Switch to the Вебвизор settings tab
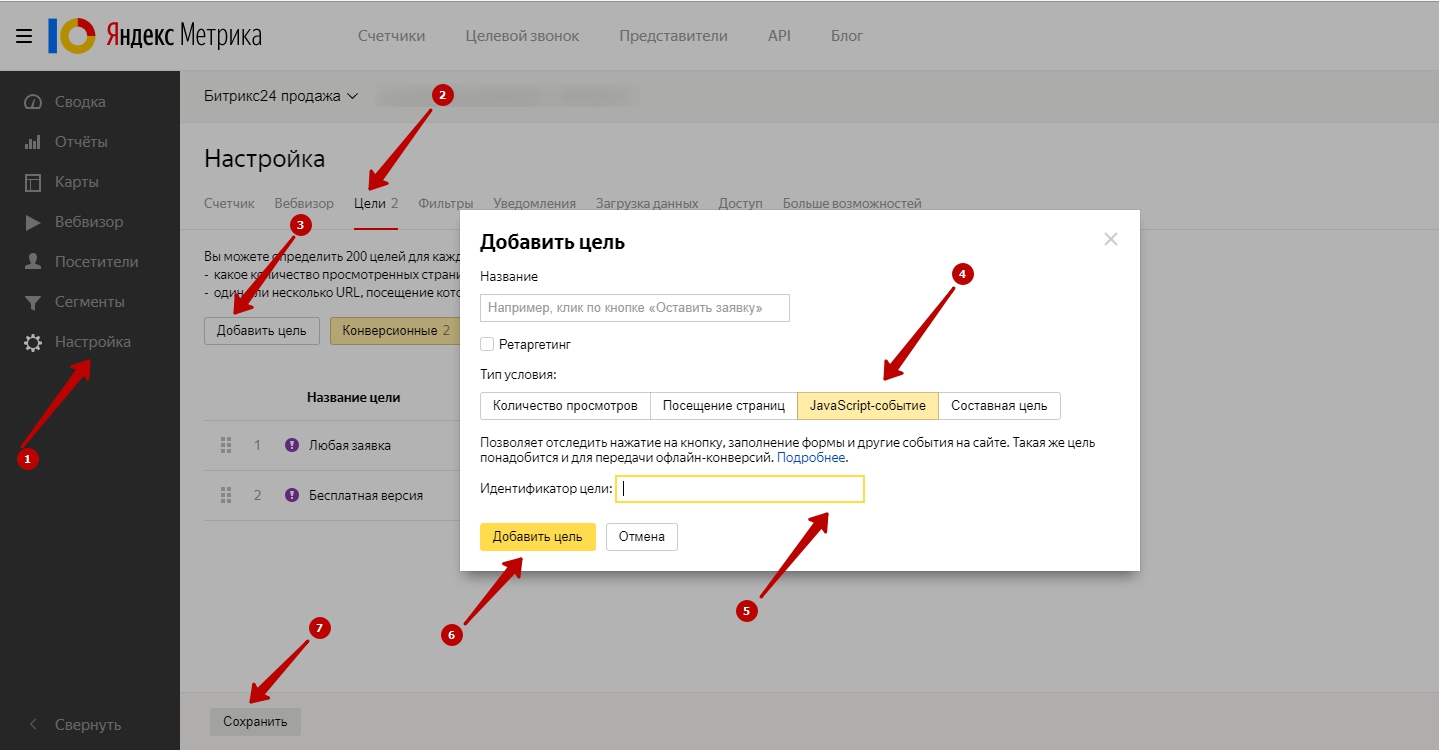The image size is (1439, 750). (304, 203)
